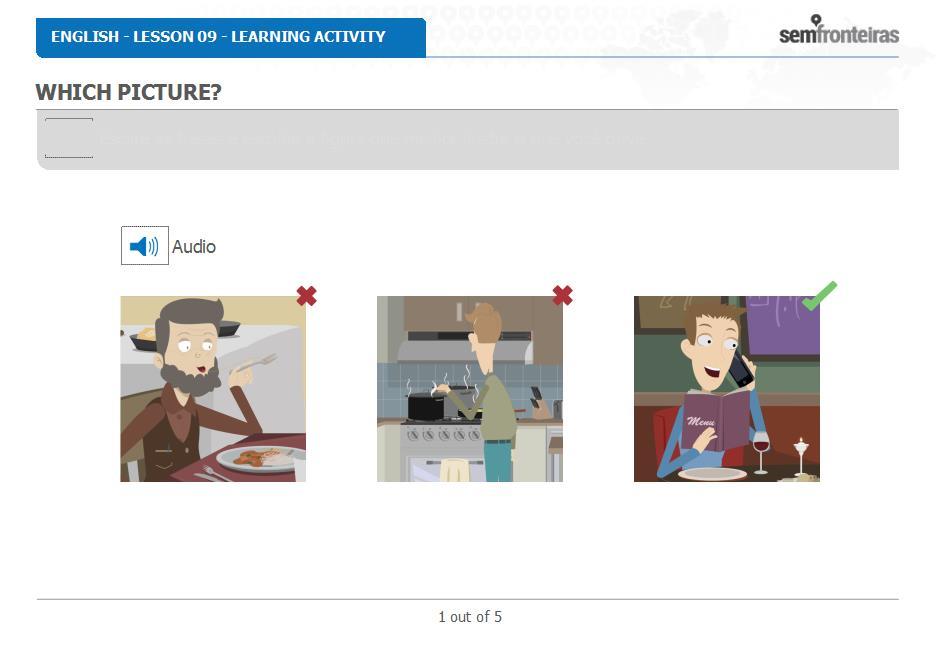Select the bearded man eating picture
Viewport: 940px width, 656px height.
pos(213,389)
